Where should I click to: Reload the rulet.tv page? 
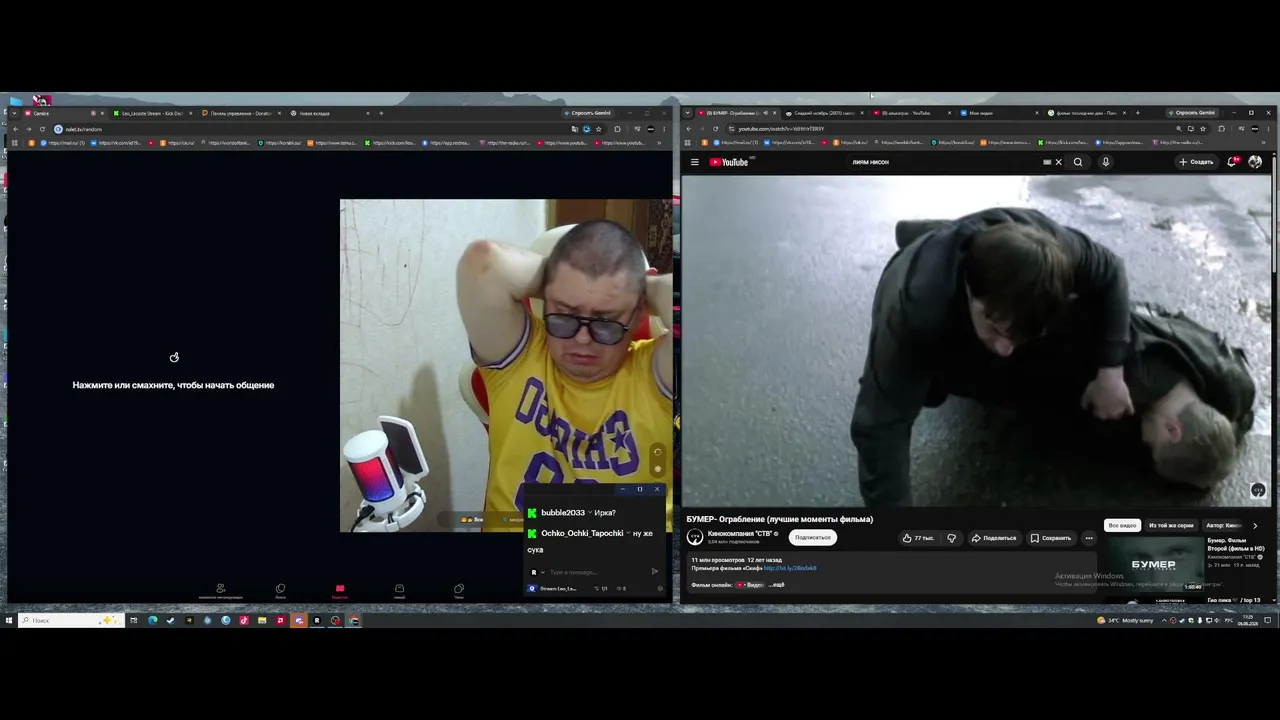(x=42, y=129)
